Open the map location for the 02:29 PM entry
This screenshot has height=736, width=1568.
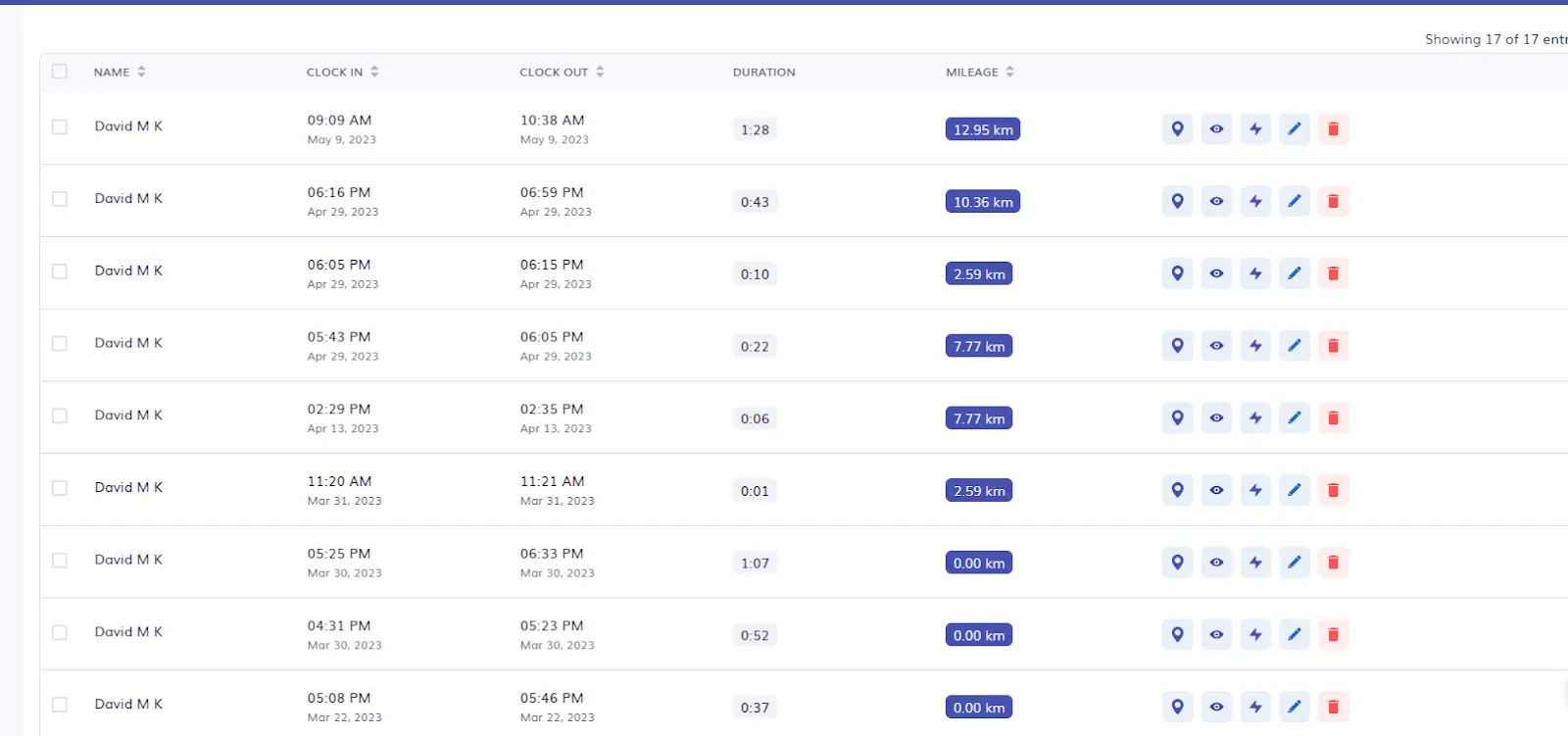pos(1177,418)
